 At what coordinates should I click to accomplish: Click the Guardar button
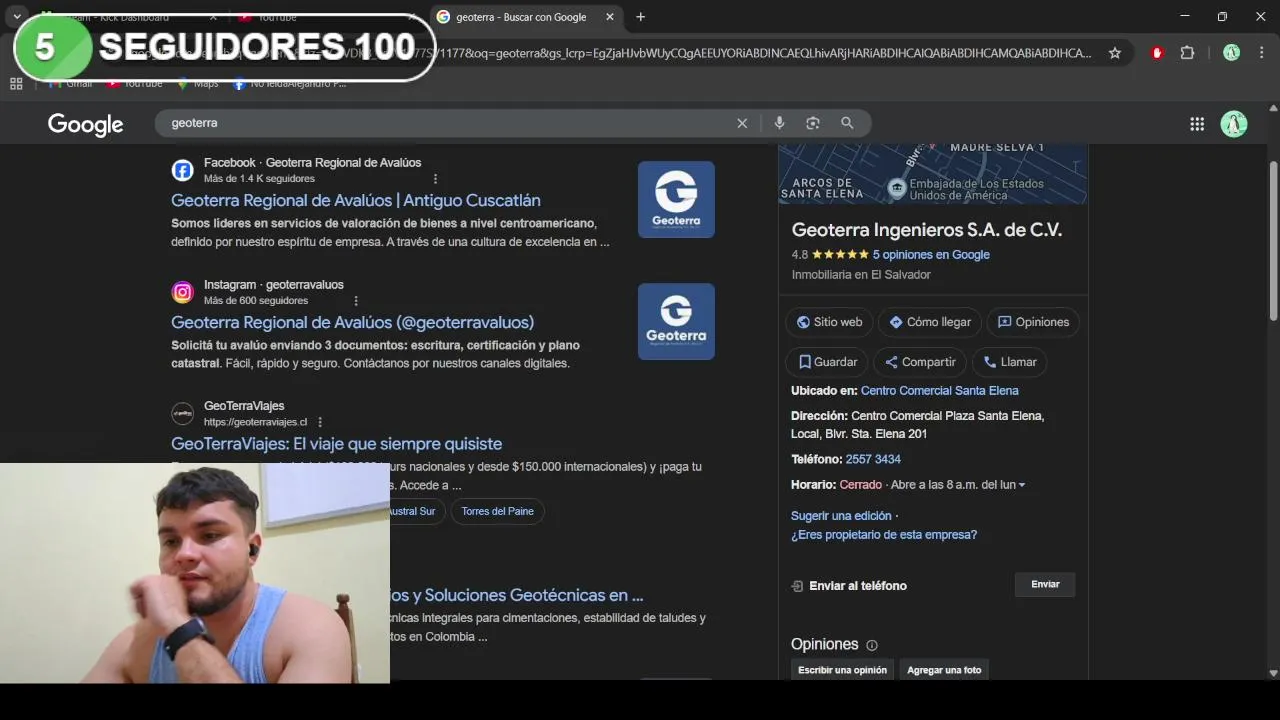click(827, 362)
